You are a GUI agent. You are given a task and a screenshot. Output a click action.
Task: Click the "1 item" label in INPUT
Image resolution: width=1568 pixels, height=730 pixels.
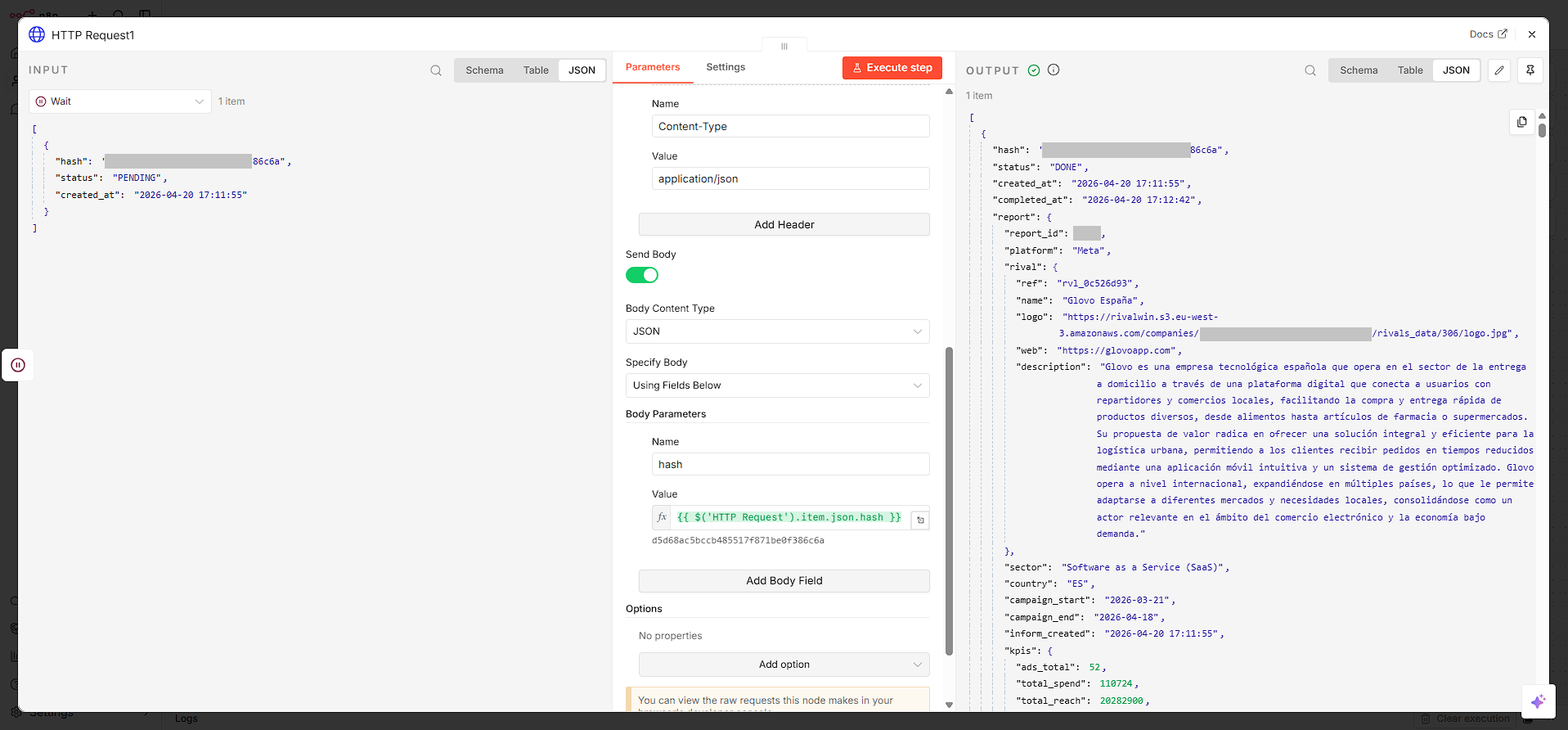[x=231, y=101]
